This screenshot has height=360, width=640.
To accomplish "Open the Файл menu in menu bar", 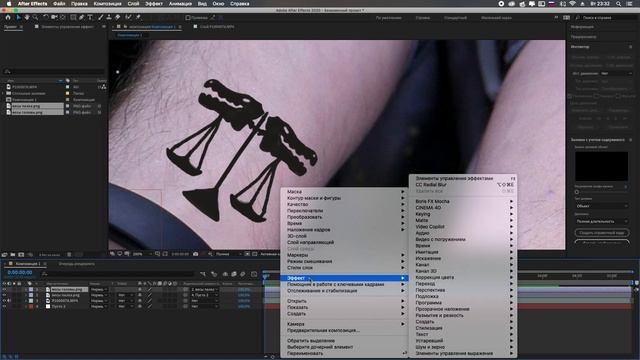I will point(59,4).
